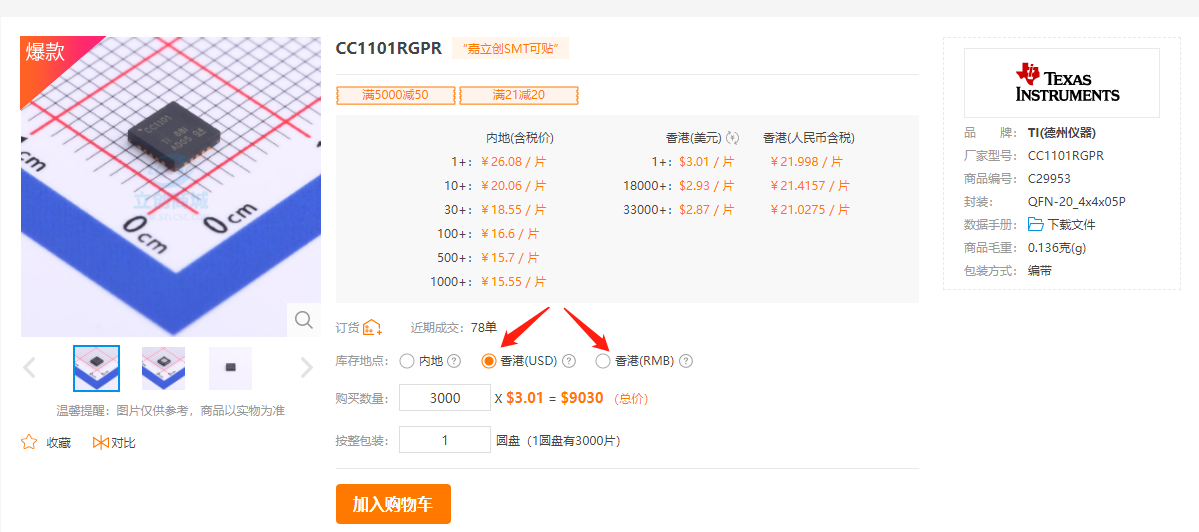Click the main product image

click(x=171, y=187)
